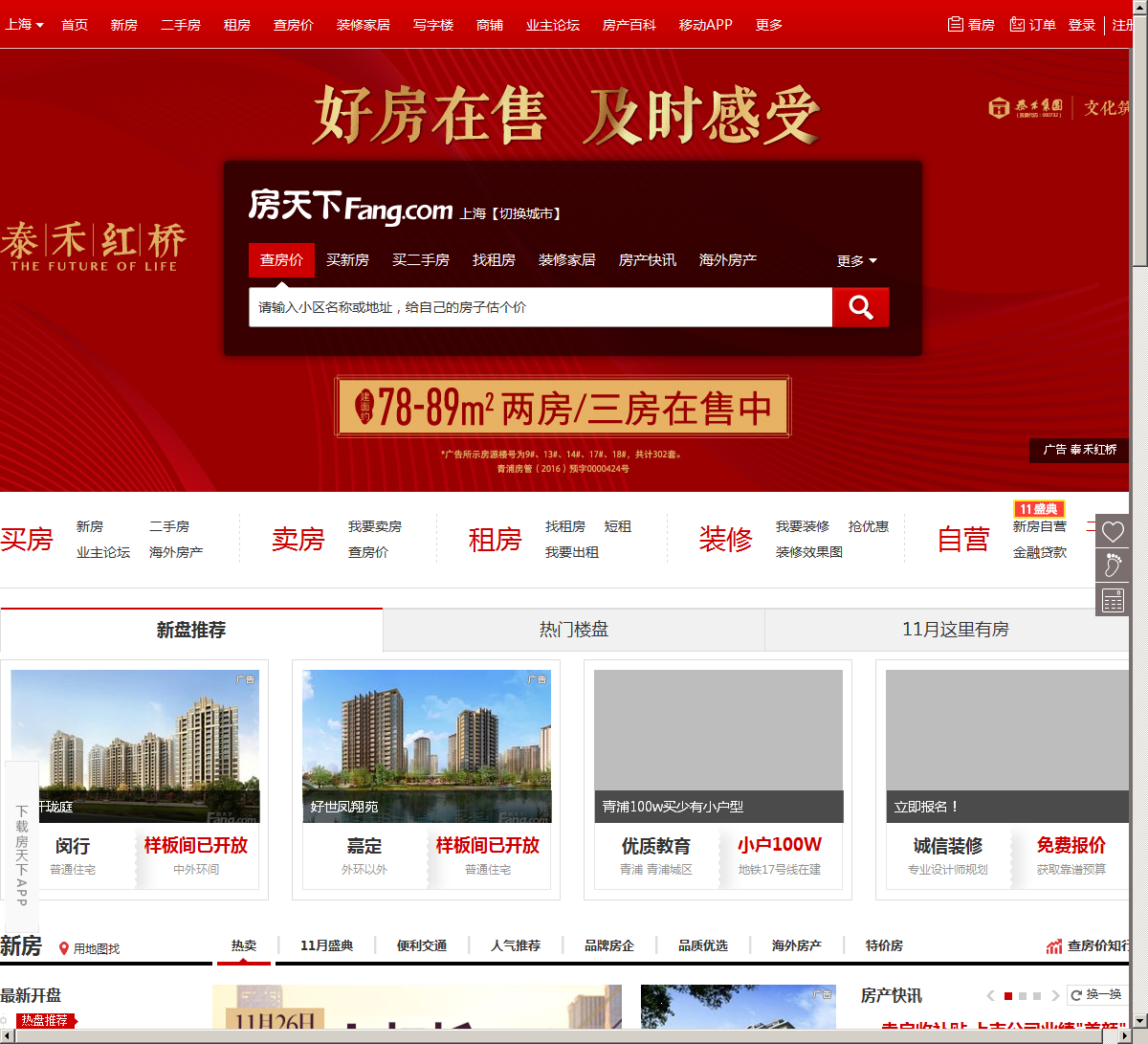
Task: Open the calculator sidebar icon
Action: point(1113,600)
